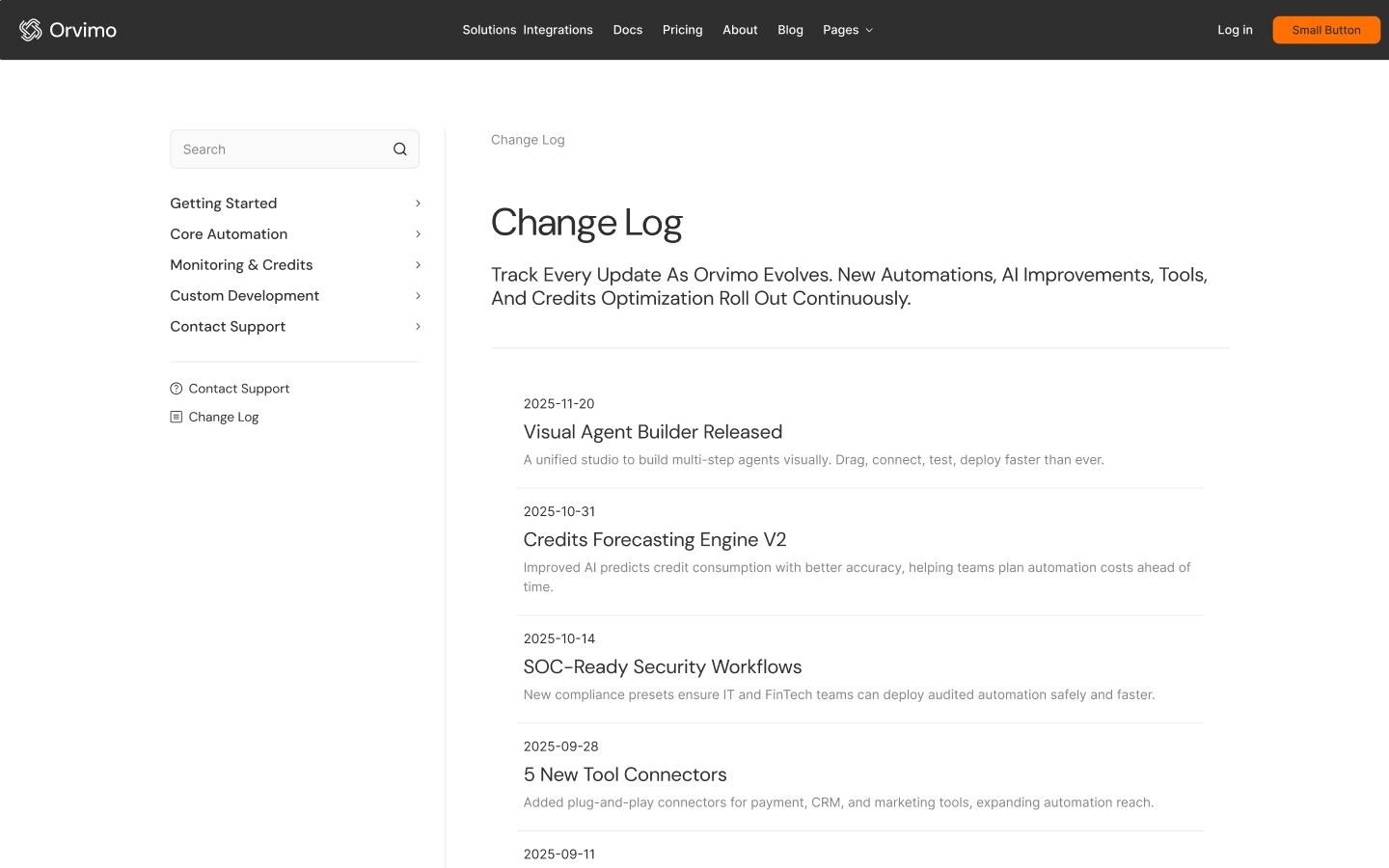Click the Orvimo logo icon

[31, 30]
